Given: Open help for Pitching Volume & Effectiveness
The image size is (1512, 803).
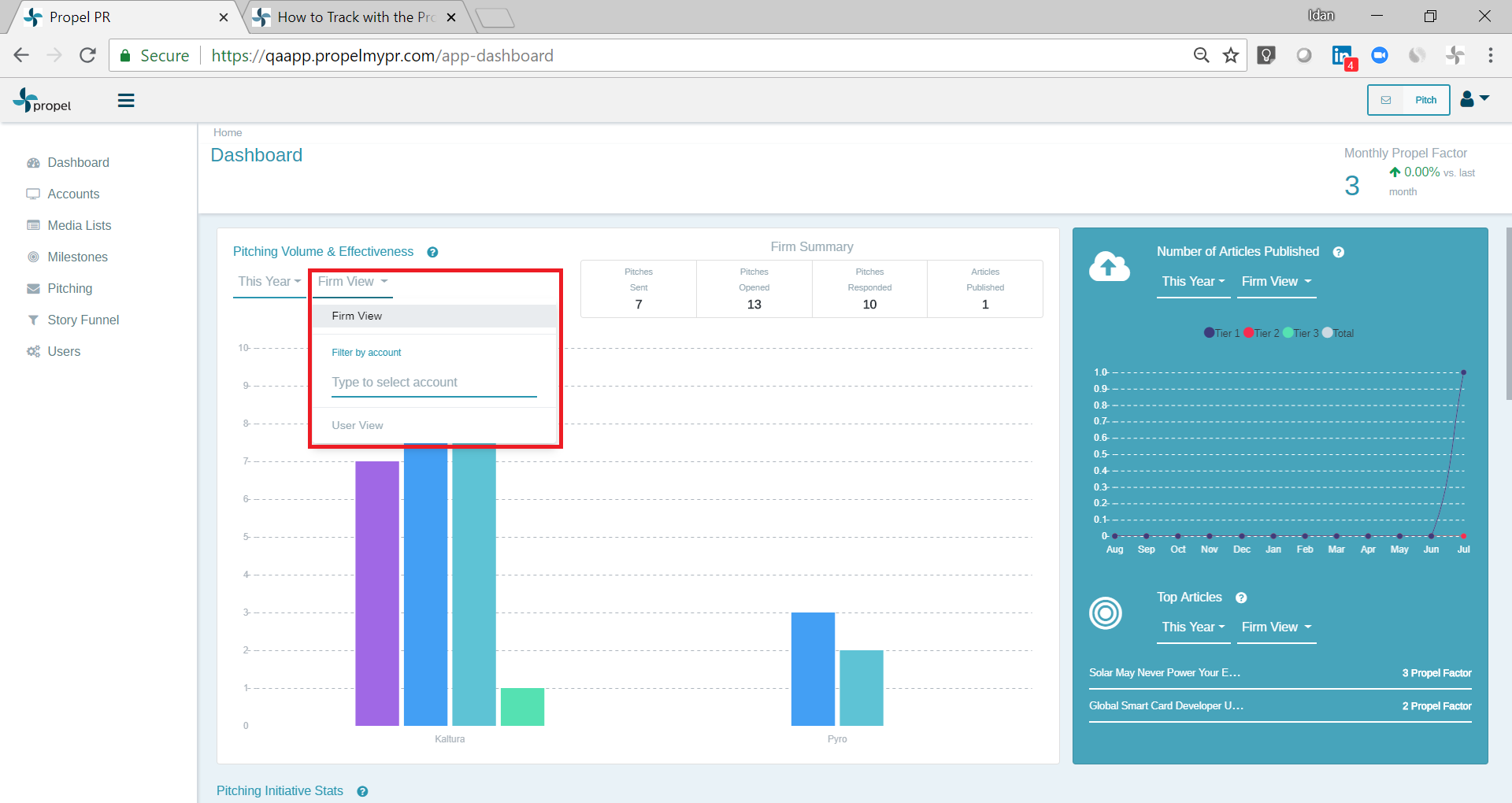Looking at the screenshot, I should pos(432,252).
